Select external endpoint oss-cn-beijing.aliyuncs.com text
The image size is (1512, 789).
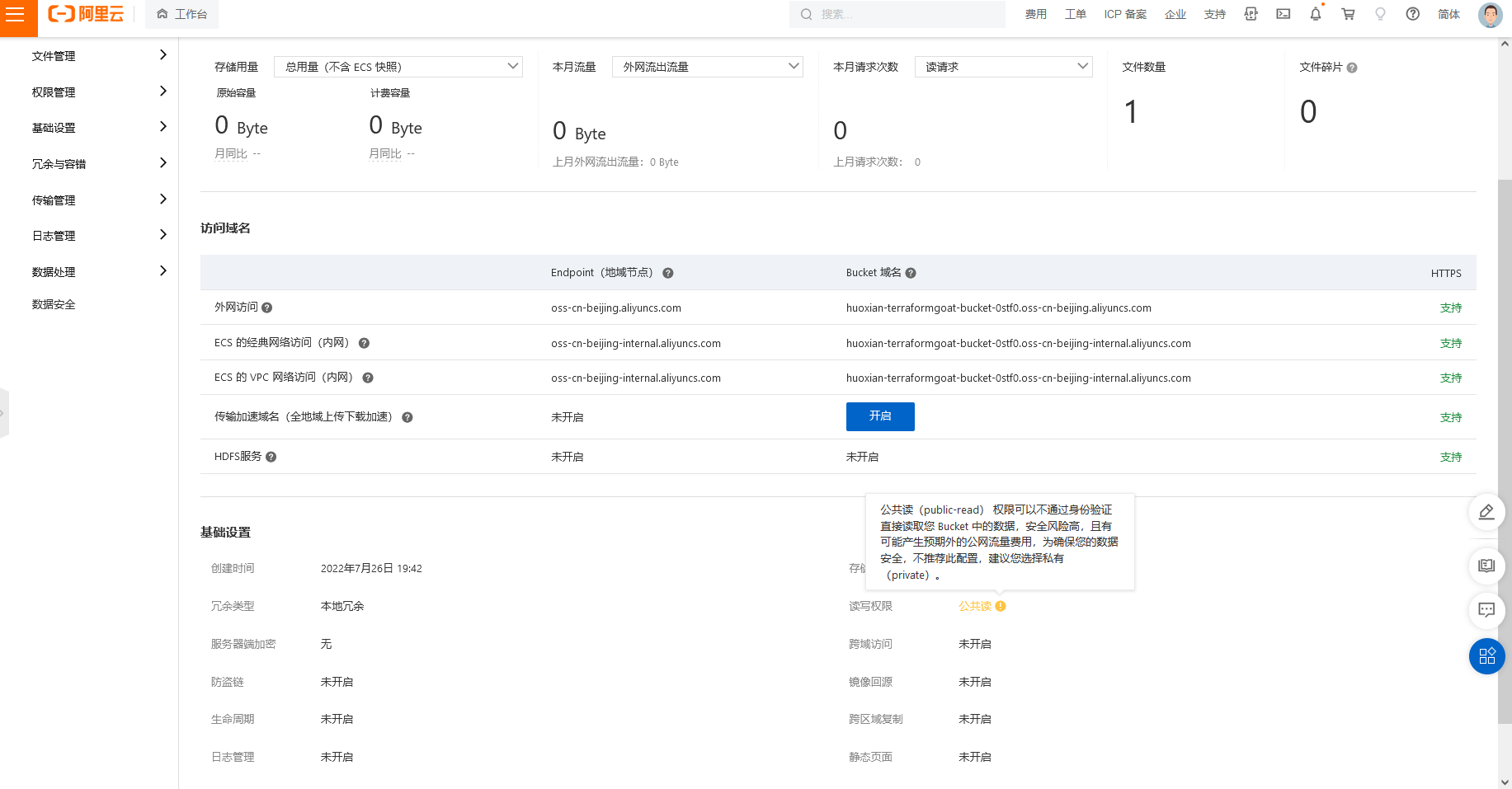616,308
